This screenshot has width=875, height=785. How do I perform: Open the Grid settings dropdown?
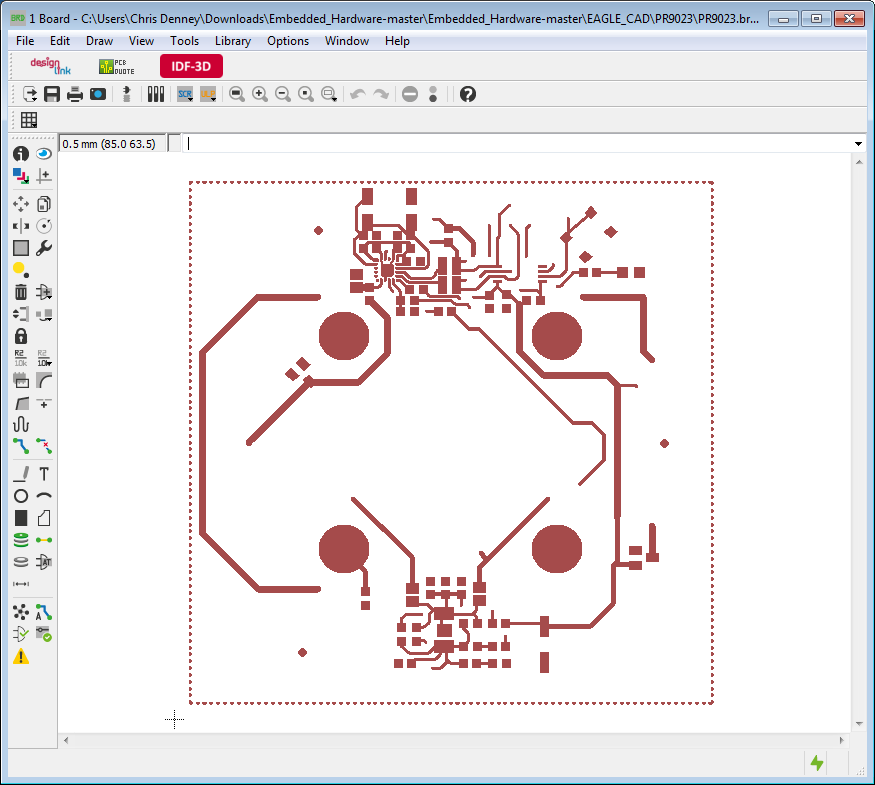point(29,120)
